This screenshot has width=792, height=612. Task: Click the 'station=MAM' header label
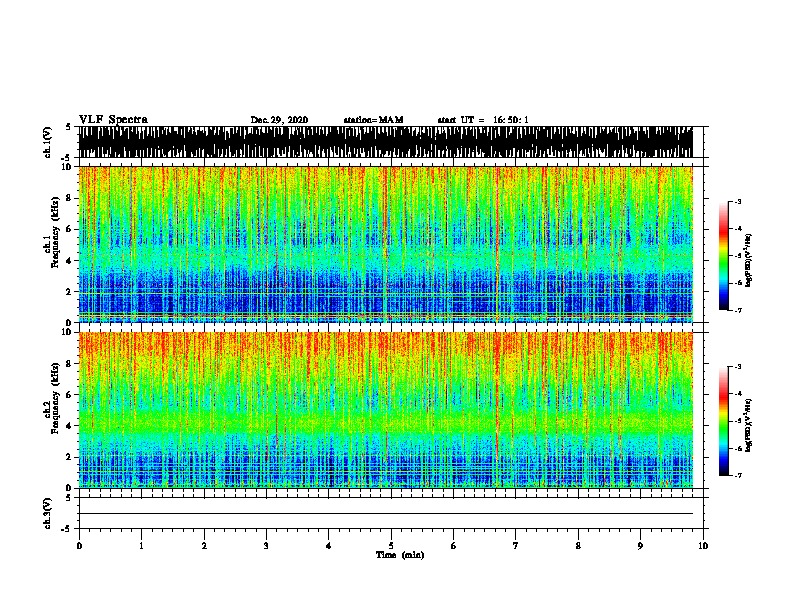coord(373,120)
